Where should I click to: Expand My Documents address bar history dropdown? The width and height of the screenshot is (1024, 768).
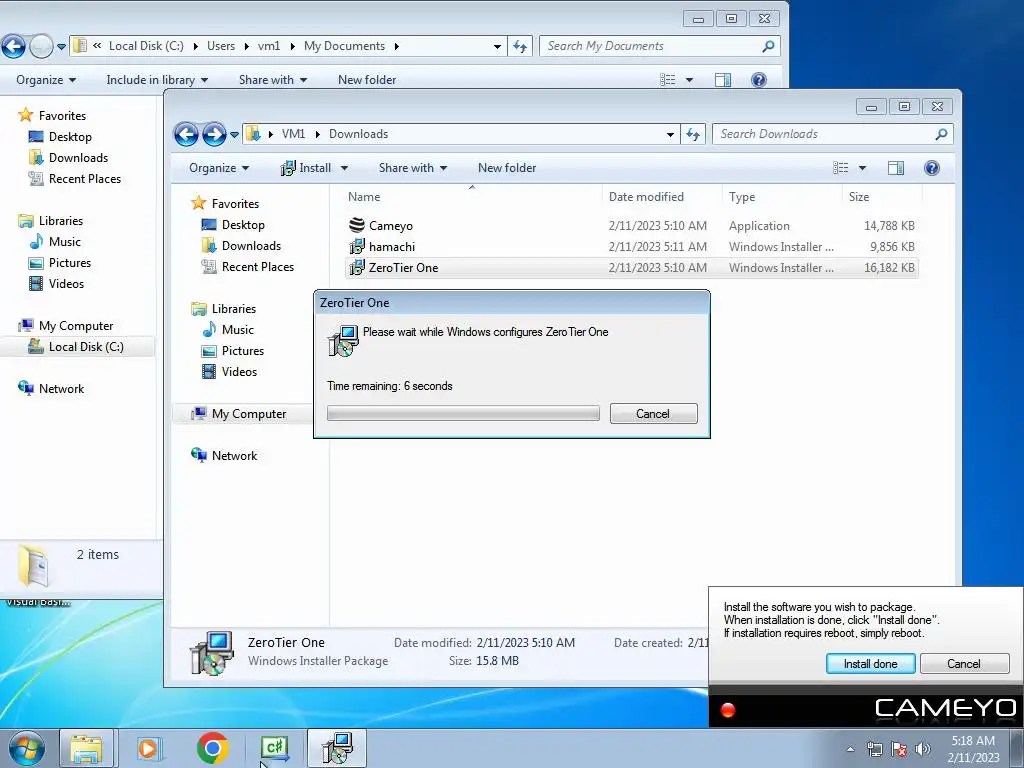[497, 46]
